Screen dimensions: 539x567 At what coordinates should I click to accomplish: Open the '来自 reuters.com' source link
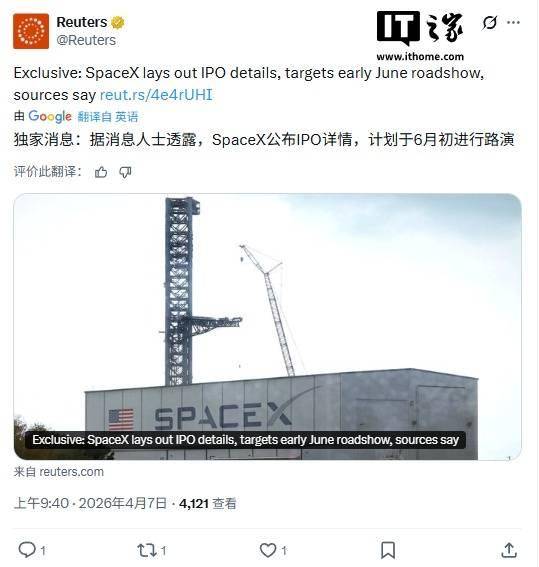coord(59,472)
